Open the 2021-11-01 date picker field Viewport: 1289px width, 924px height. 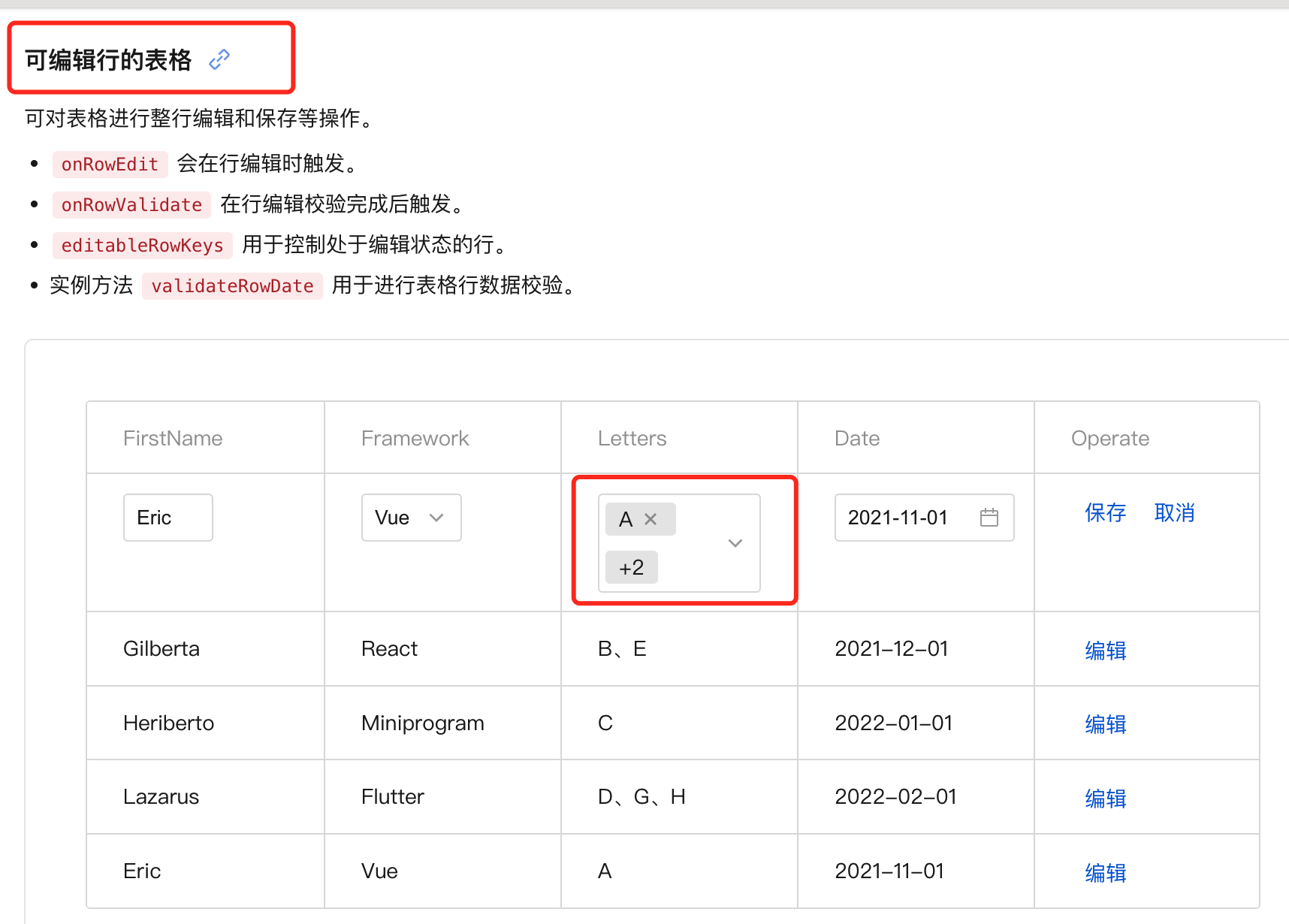(x=925, y=518)
